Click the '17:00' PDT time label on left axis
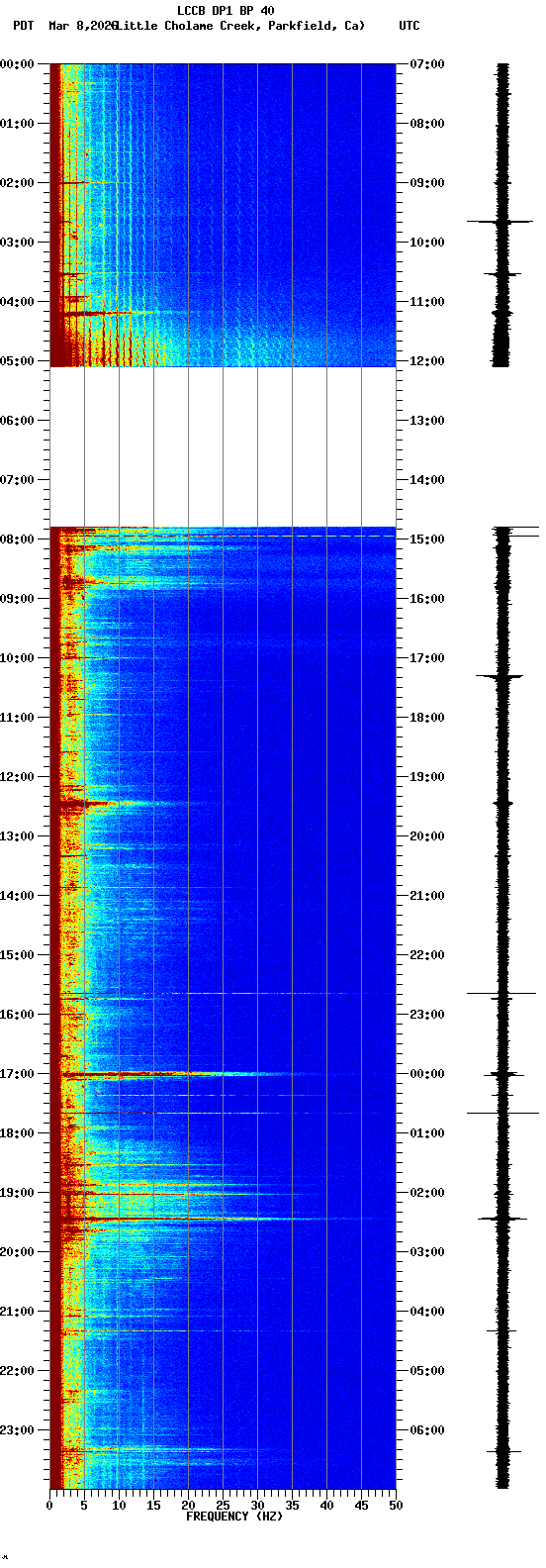 [x=17, y=1073]
